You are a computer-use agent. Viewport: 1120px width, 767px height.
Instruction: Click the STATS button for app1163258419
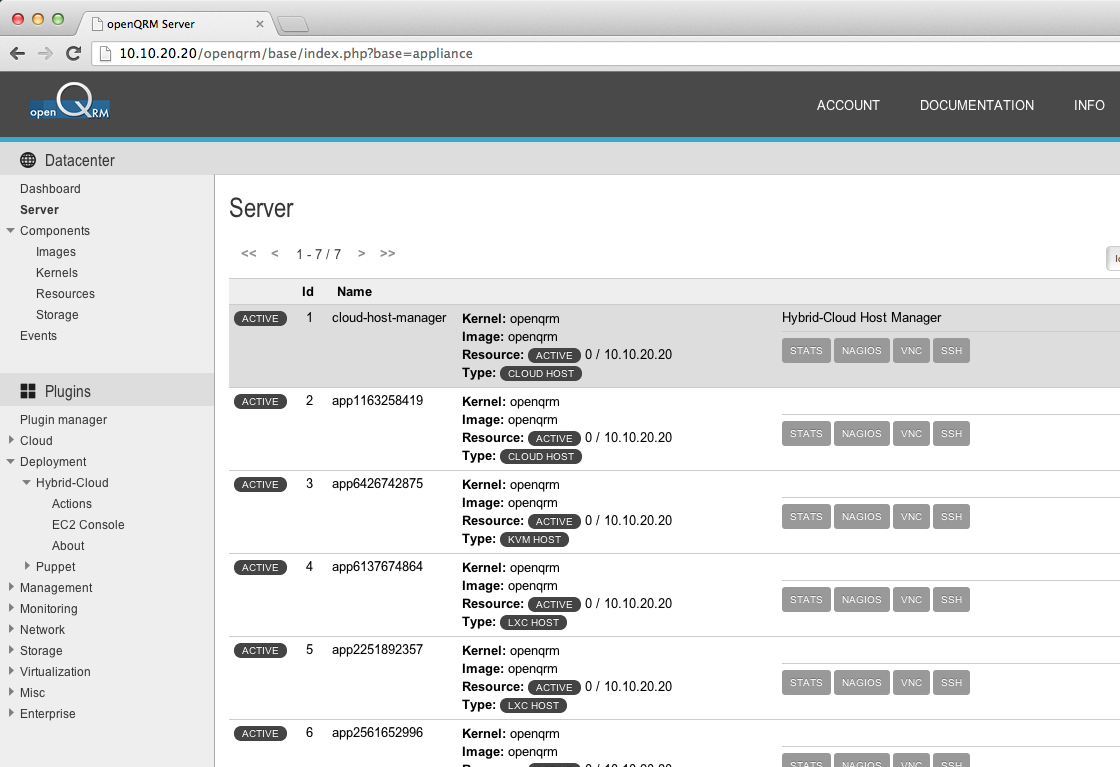point(806,433)
